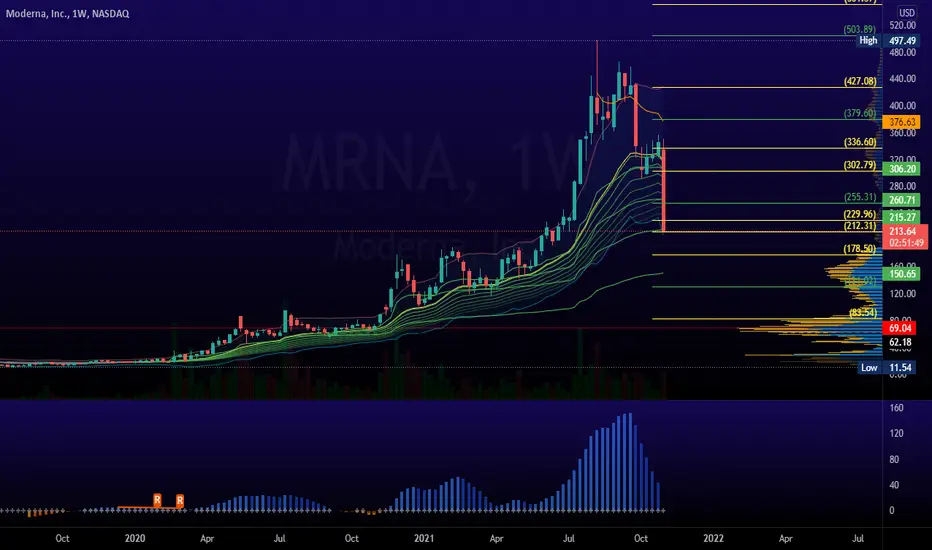Click the earlier orange R marker
The image size is (932, 550).
(158, 499)
